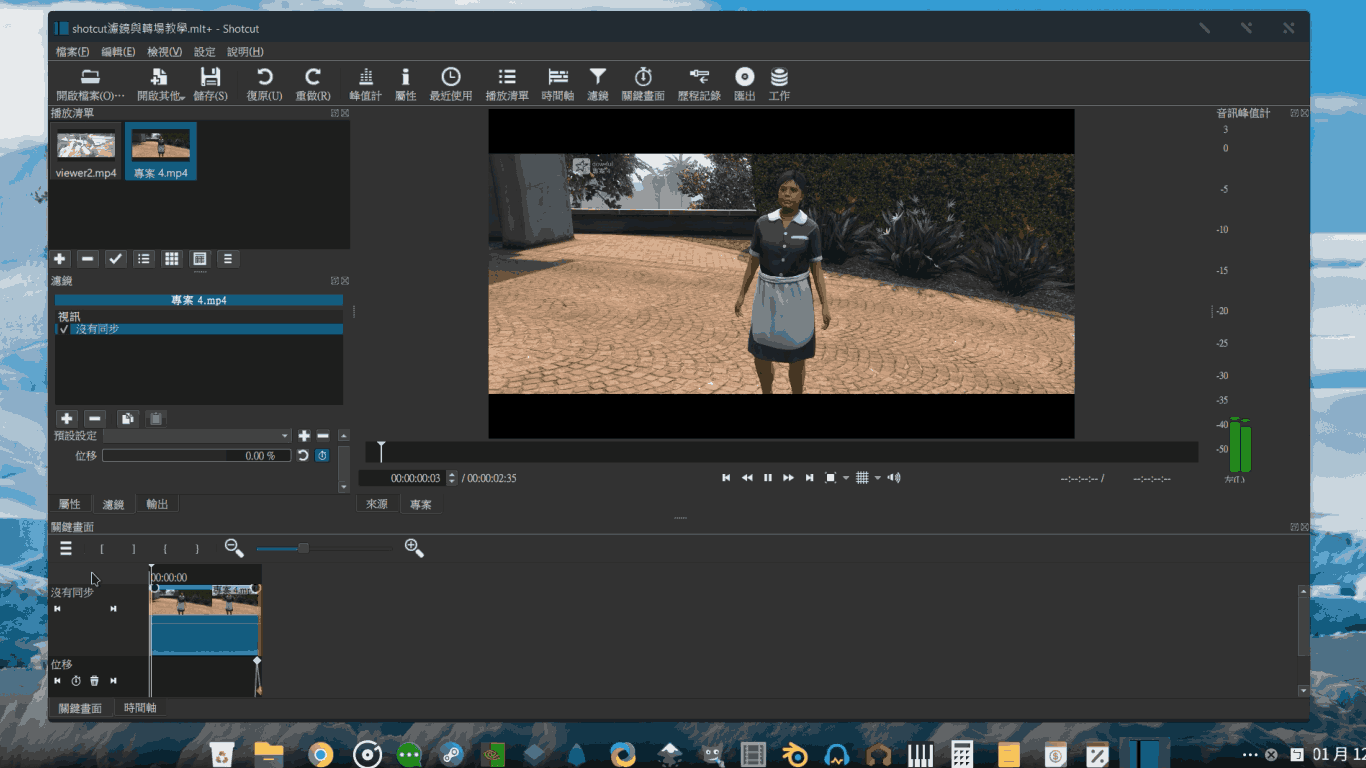
Task: Show the 峰值計 peak meter panel
Action: pyautogui.click(x=365, y=84)
